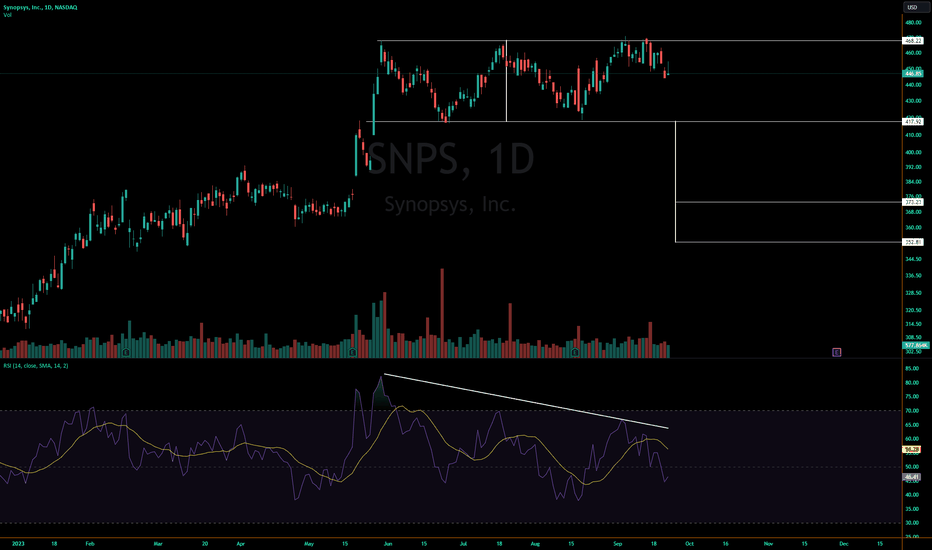
Task: Select the Vol indicator label
Action: tap(7, 15)
